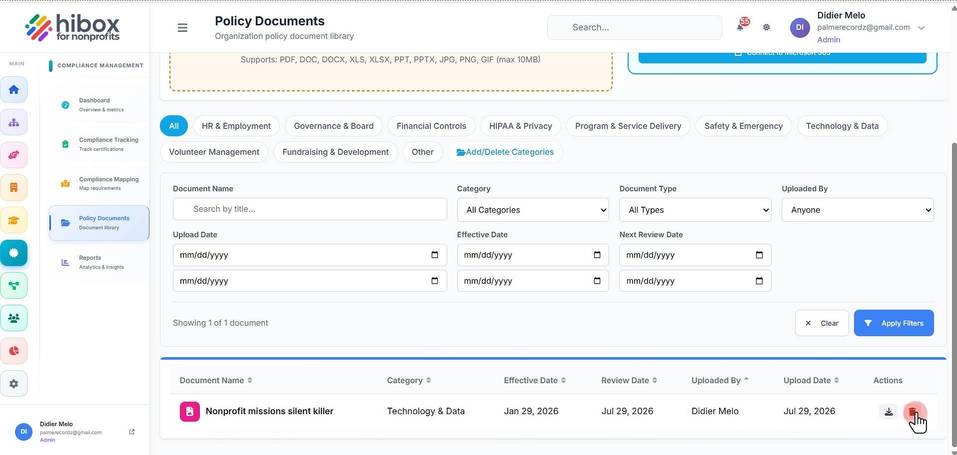Open the people group sidebar icon
The height and width of the screenshot is (455, 957).
pyautogui.click(x=13, y=318)
